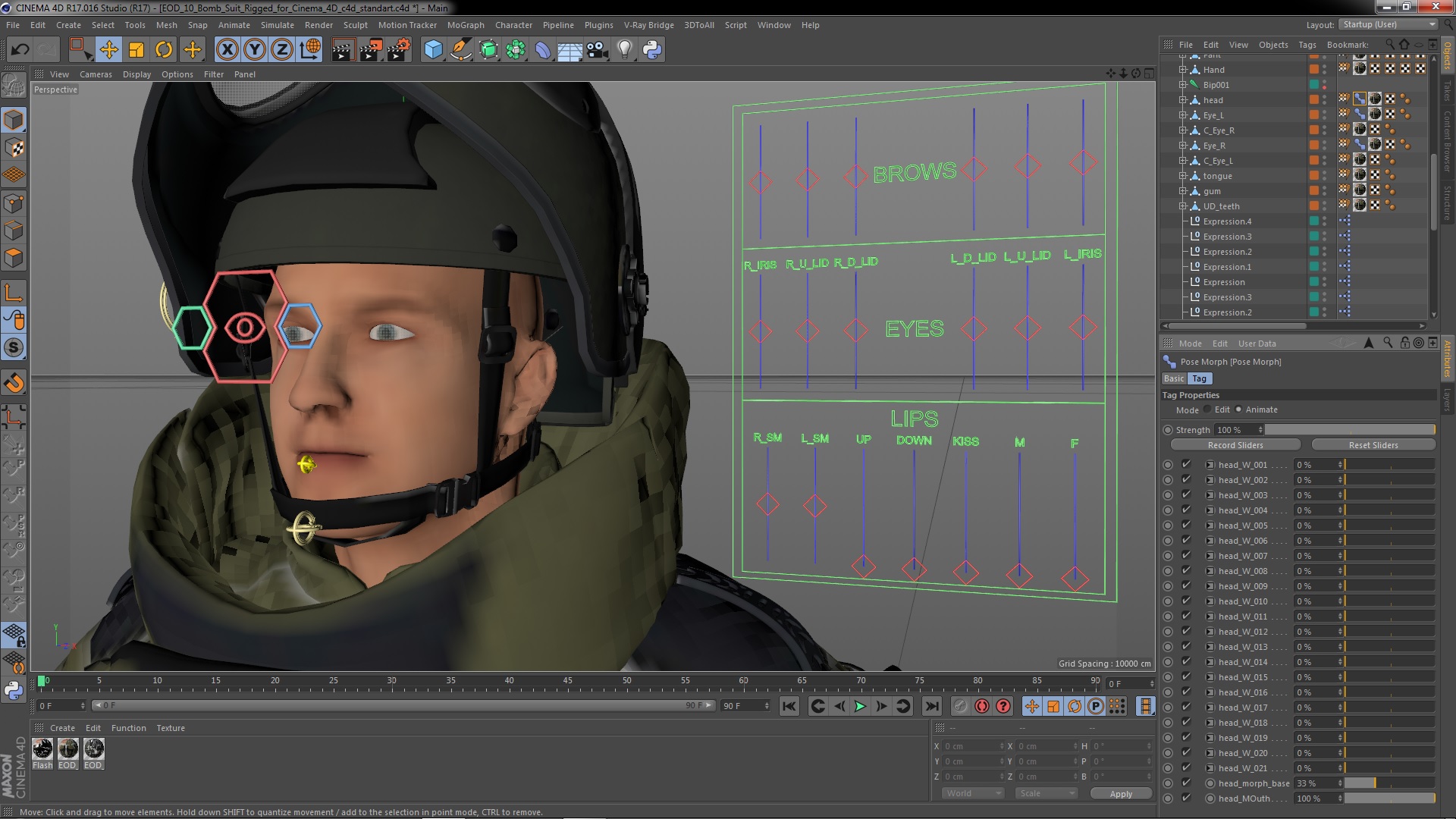Activate the Scale tool
Viewport: 1456px width, 819px height.
(x=136, y=50)
